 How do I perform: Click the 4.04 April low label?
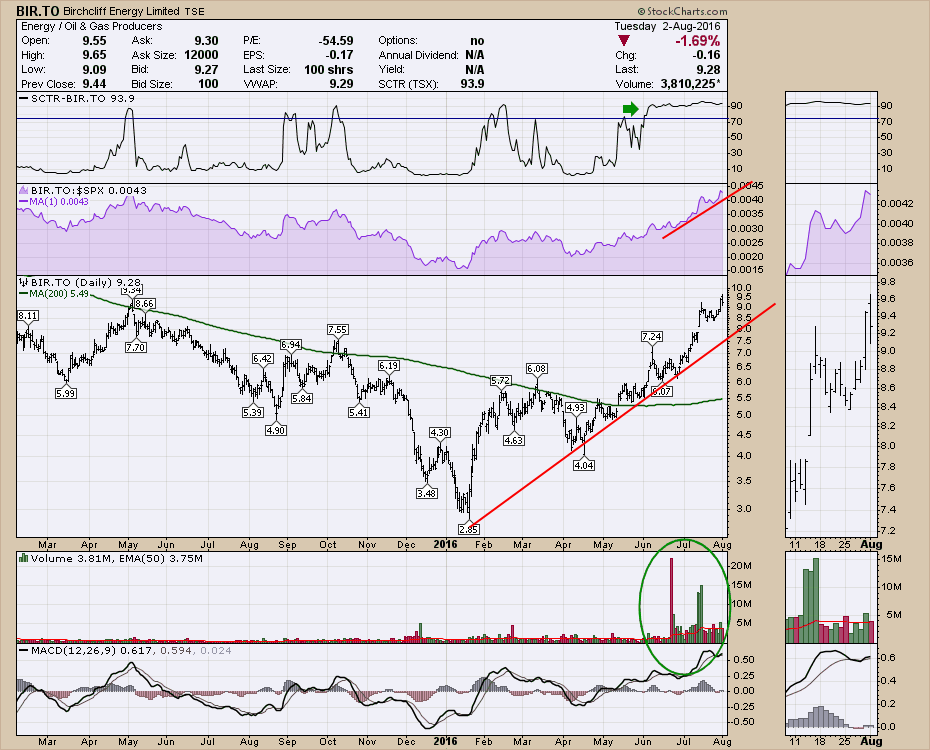pyautogui.click(x=584, y=465)
